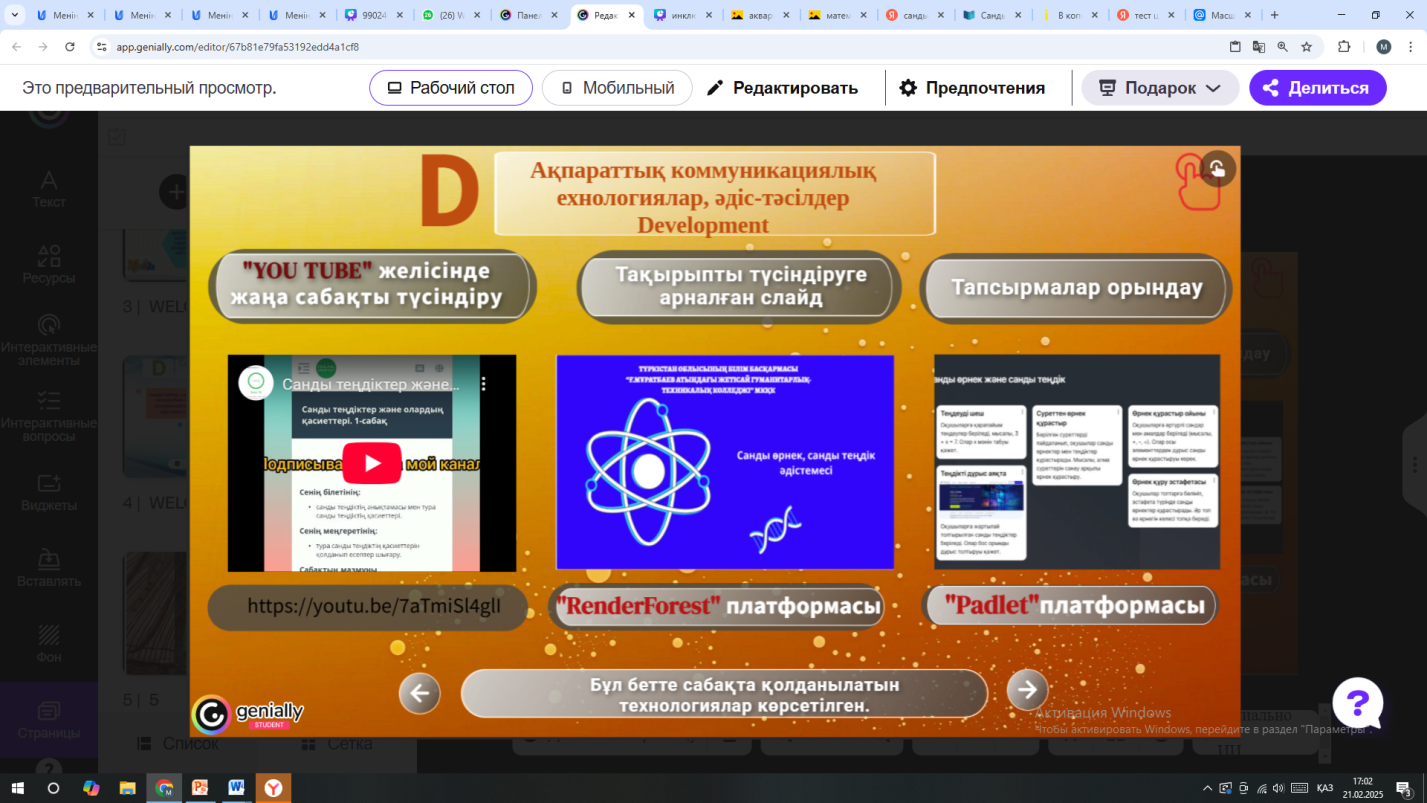Click Тақырыпты түсіндіруге арналған слайд button
The image size is (1427, 803).
(740, 286)
